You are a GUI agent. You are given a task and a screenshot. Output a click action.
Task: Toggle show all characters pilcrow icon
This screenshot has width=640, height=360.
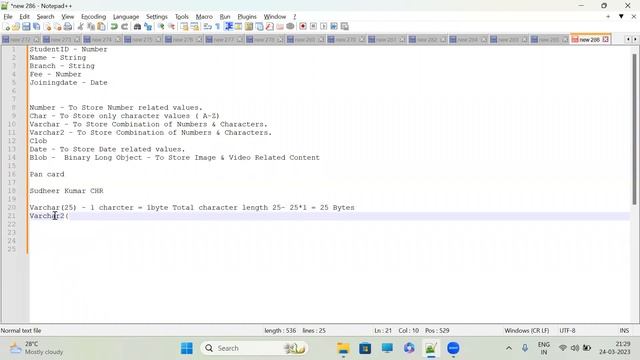[x=218, y=27]
